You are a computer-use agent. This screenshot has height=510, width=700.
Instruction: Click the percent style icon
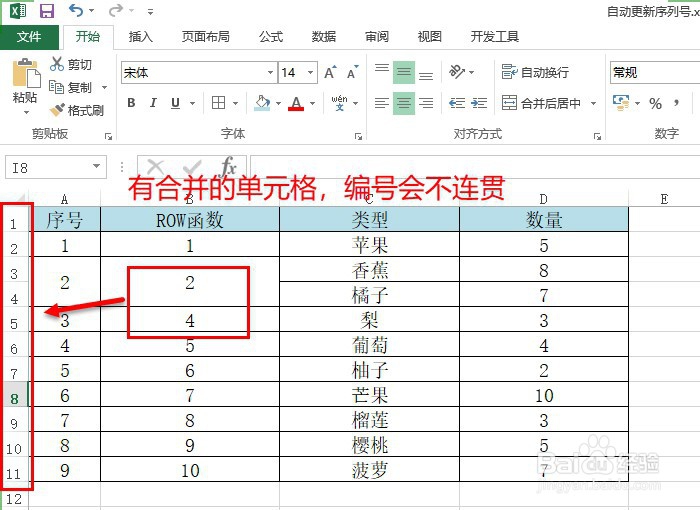[x=655, y=104]
